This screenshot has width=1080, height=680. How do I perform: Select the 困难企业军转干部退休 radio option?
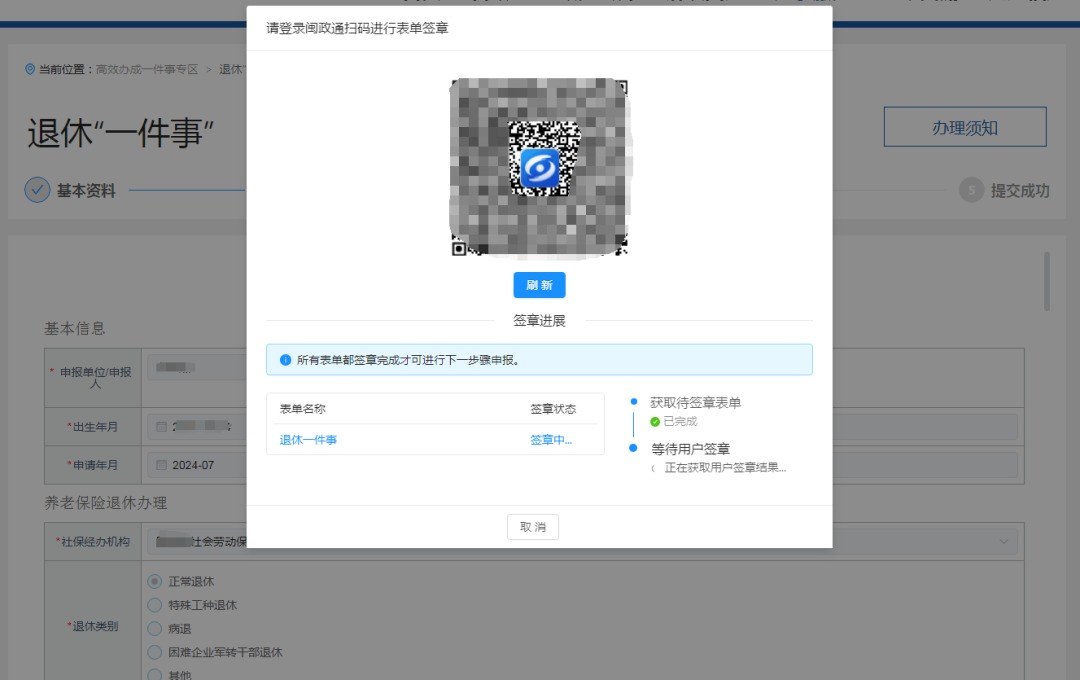click(155, 652)
